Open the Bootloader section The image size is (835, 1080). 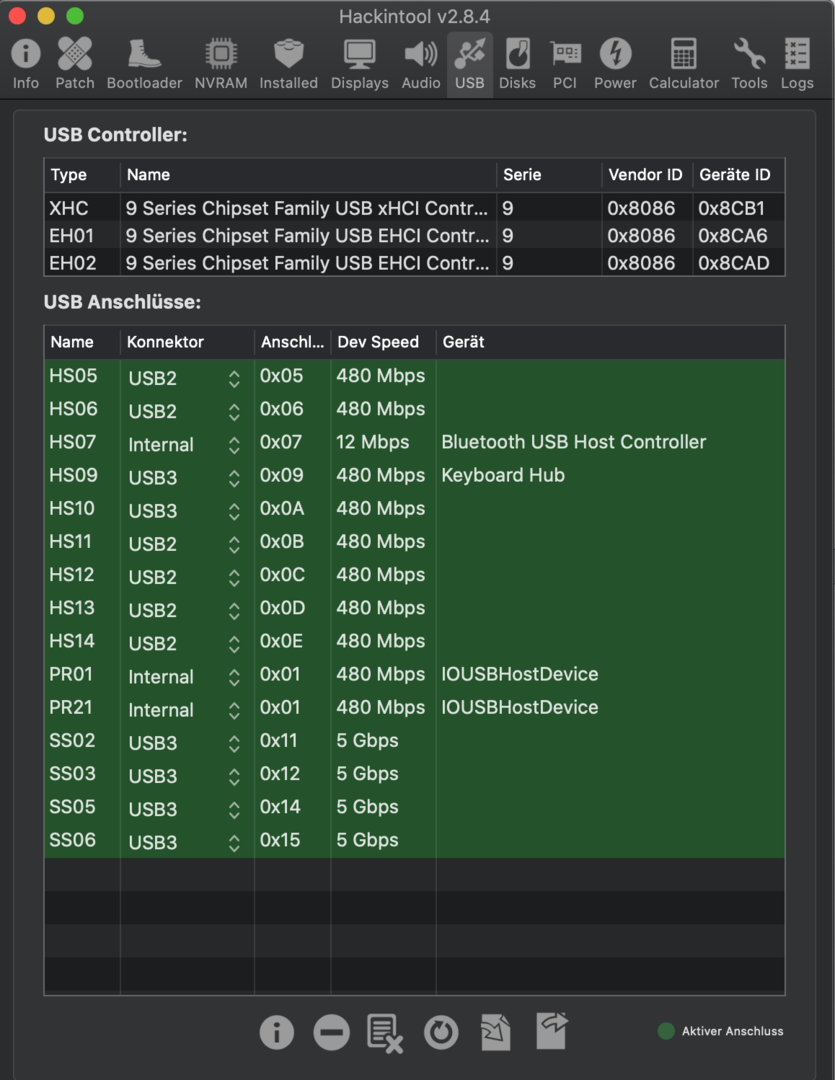(144, 63)
